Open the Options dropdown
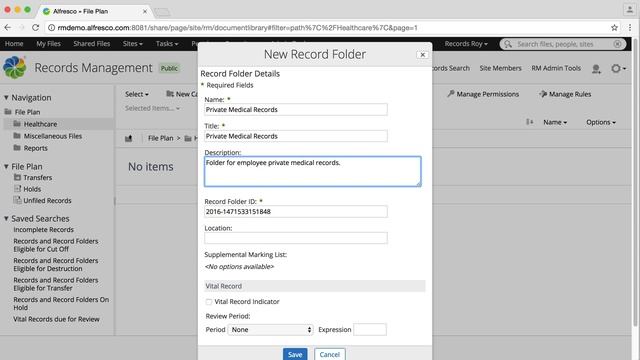 pos(601,122)
